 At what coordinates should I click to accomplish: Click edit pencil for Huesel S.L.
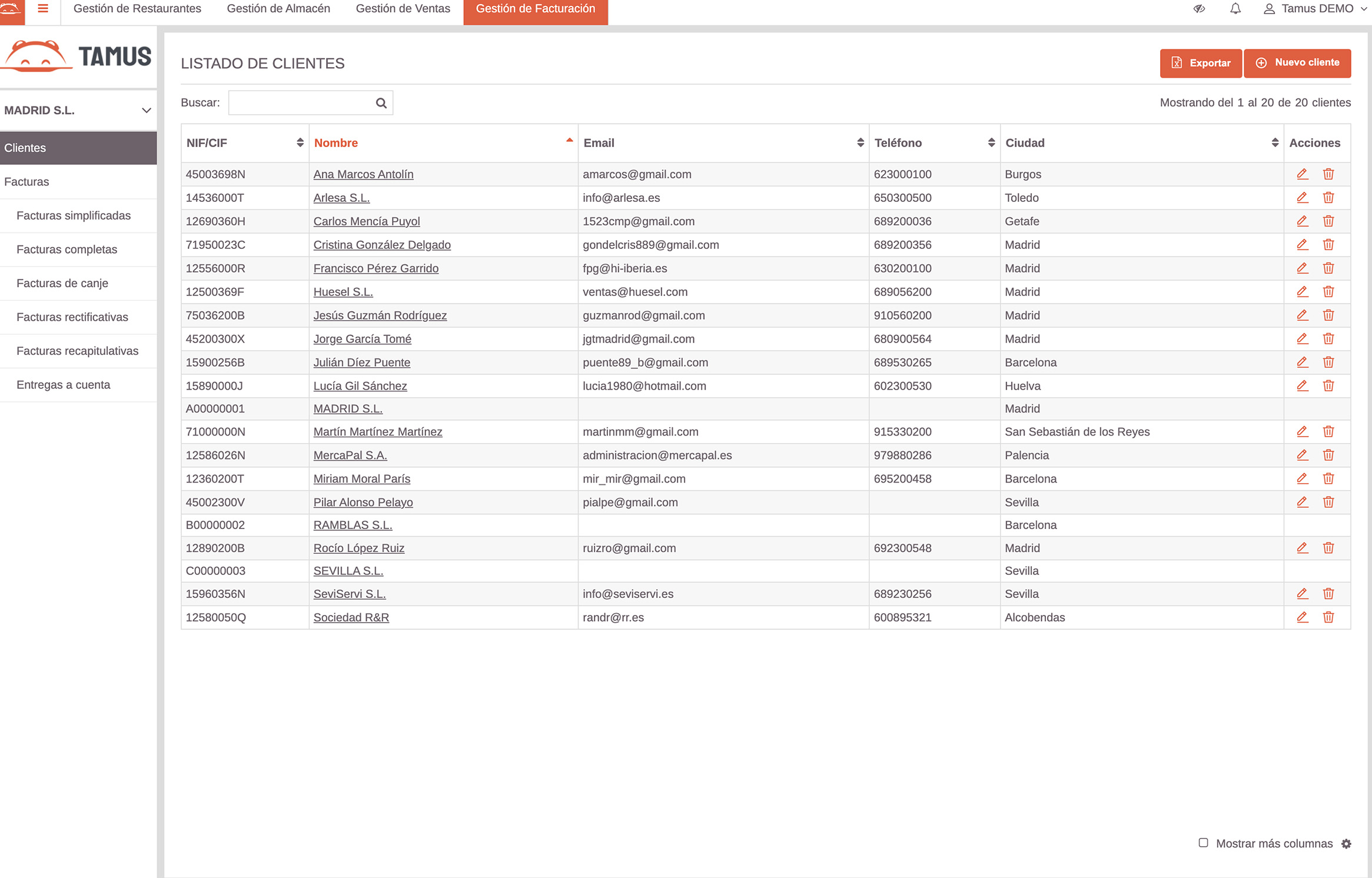coord(1302,292)
